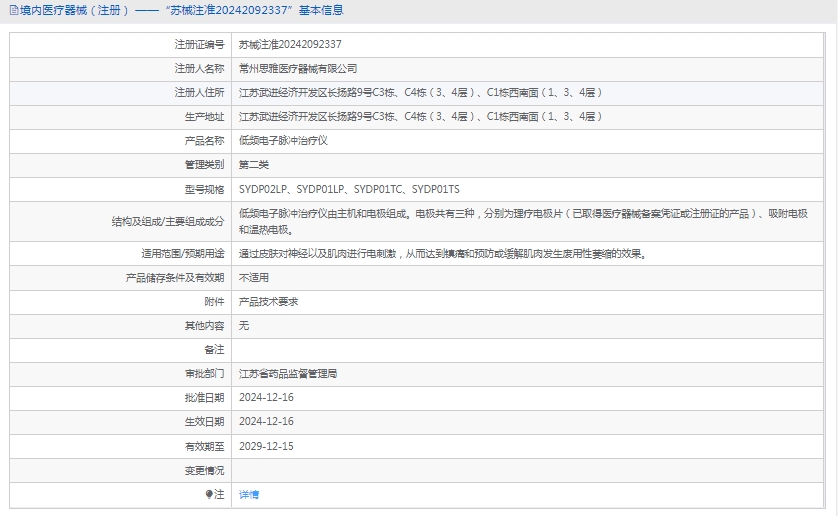Click the 第二类 management category value
The height and width of the screenshot is (516, 838).
pos(254,165)
